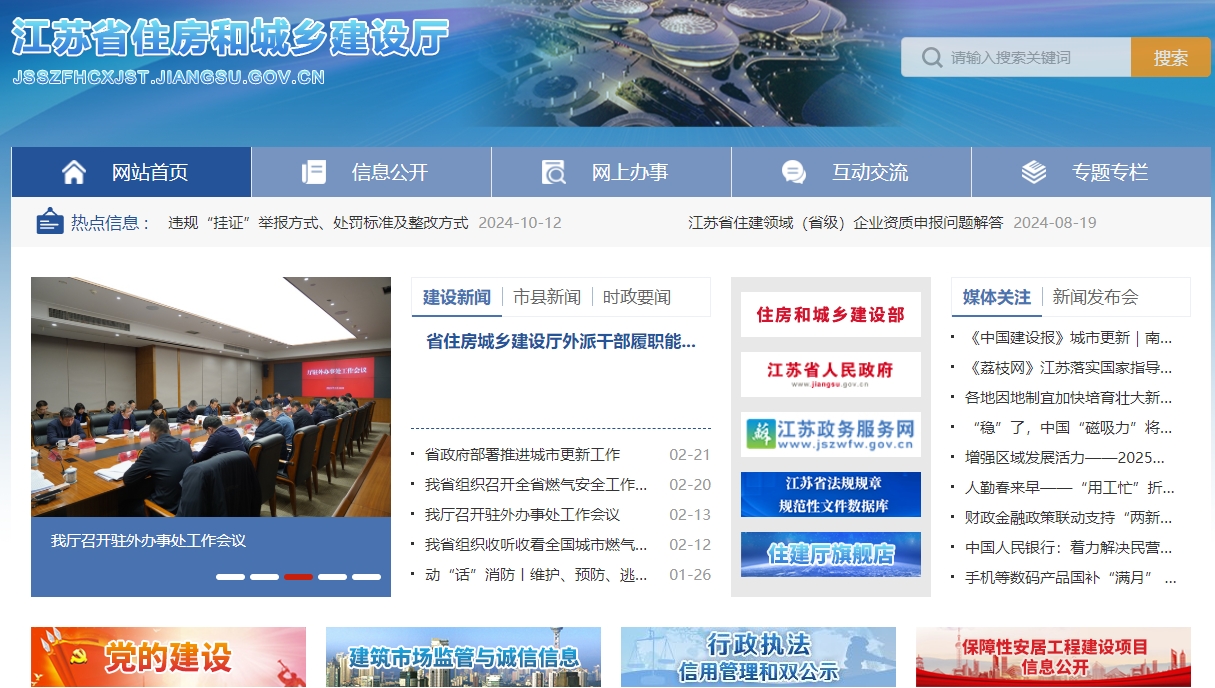Click the search keyword input field
Image resolution: width=1215 pixels, height=688 pixels.
(1030, 57)
